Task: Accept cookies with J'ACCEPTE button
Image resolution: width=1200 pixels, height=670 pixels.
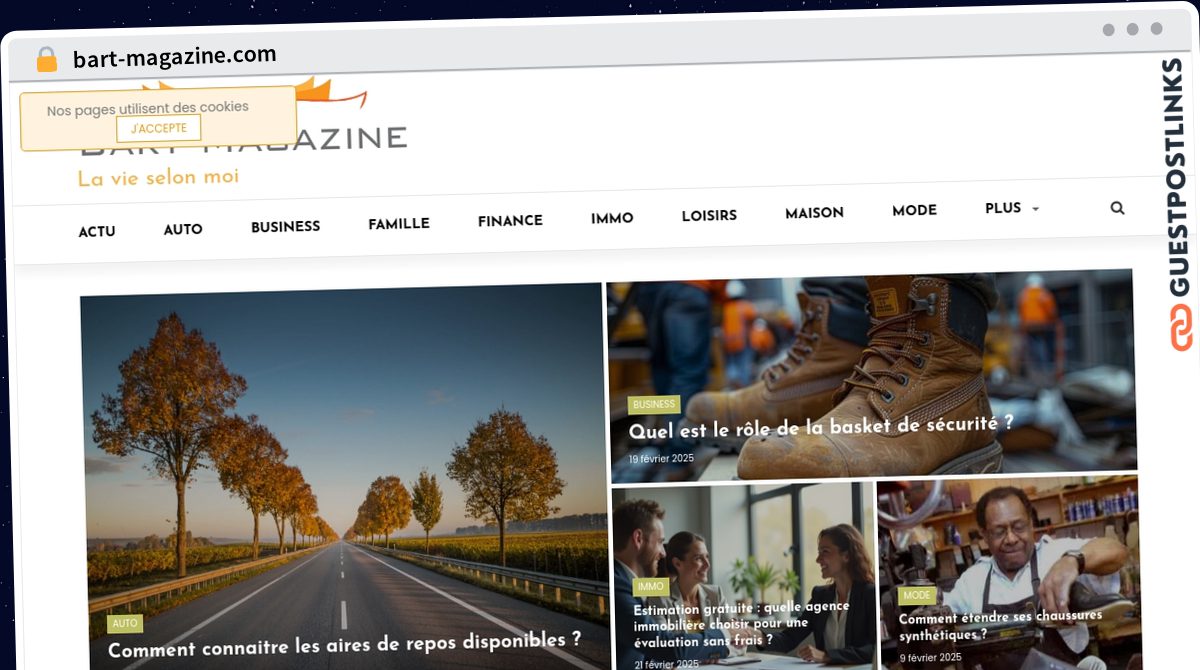Action: click(158, 128)
